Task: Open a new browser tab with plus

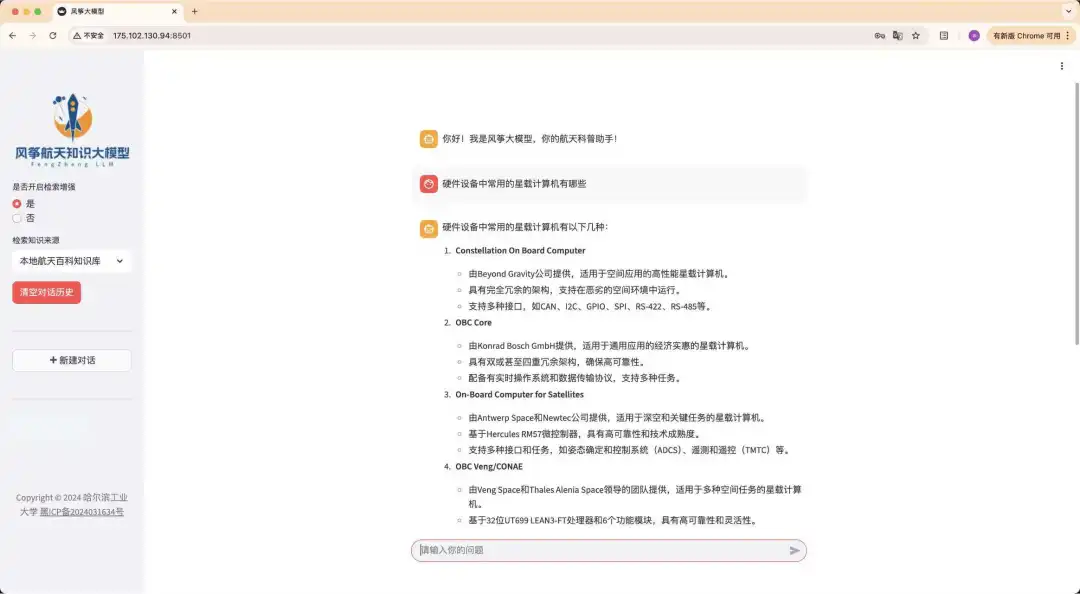Action: pos(194,11)
